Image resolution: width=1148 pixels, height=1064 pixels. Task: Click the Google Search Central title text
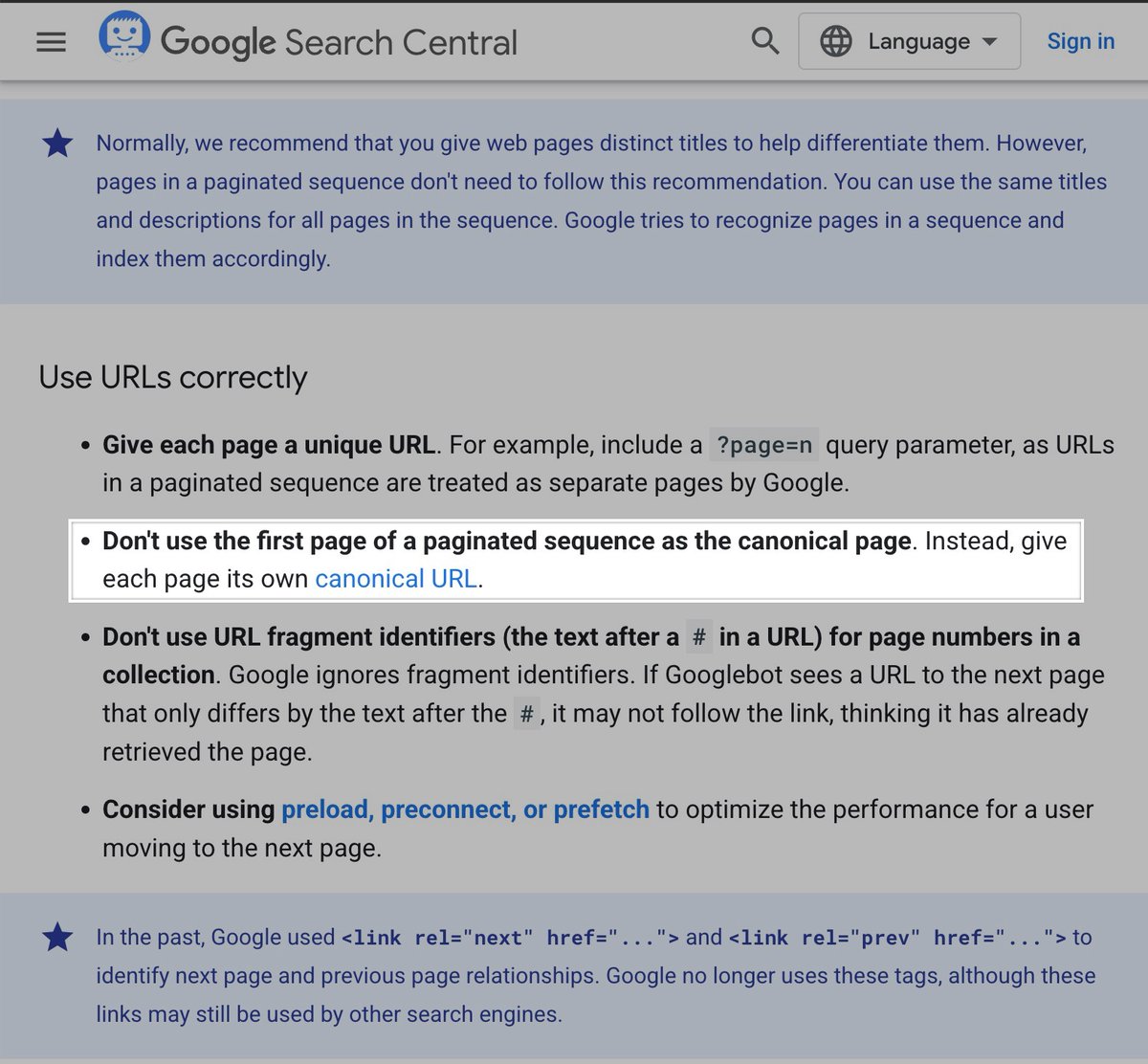pyautogui.click(x=339, y=42)
